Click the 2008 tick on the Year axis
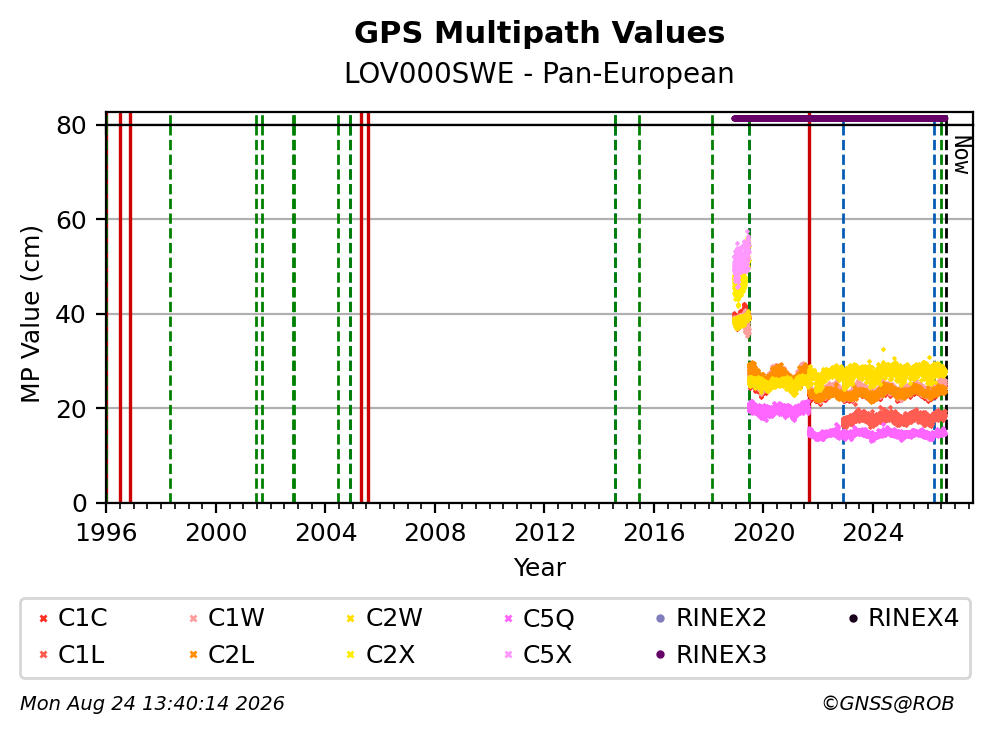Screen dimensions: 992x734 point(435,533)
